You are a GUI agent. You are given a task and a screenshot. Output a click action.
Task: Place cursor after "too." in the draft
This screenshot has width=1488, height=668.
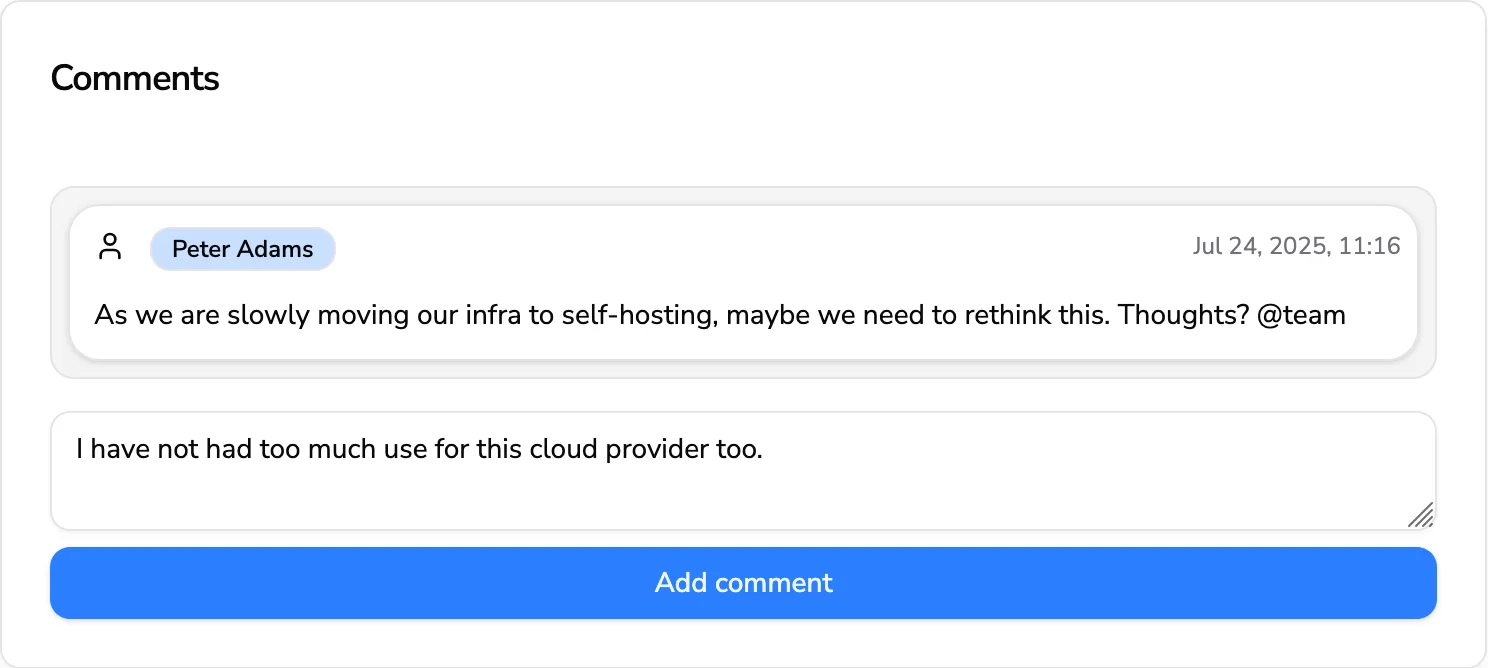(764, 450)
